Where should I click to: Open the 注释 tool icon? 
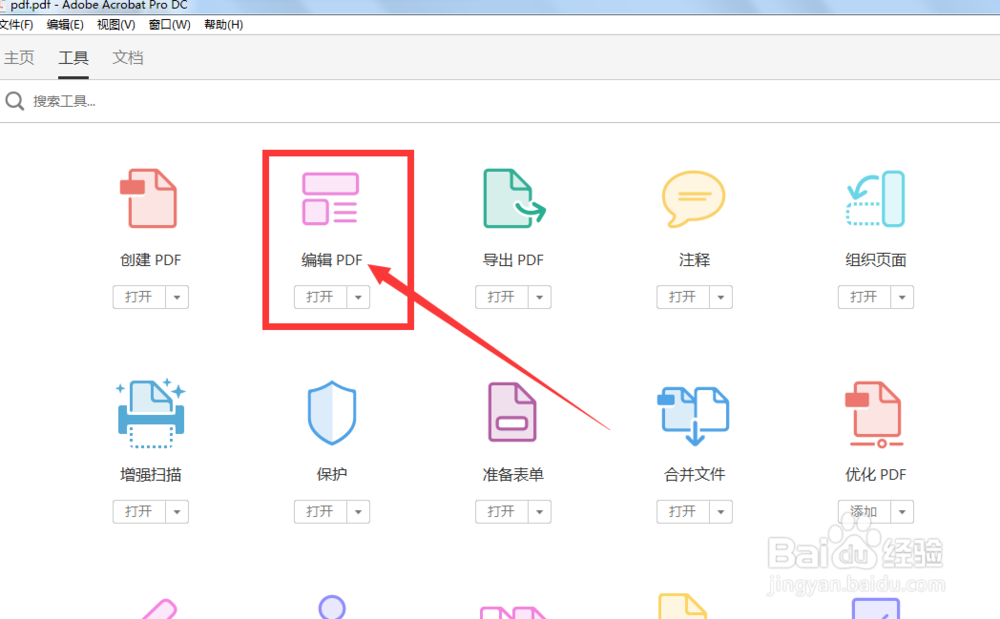coord(694,199)
